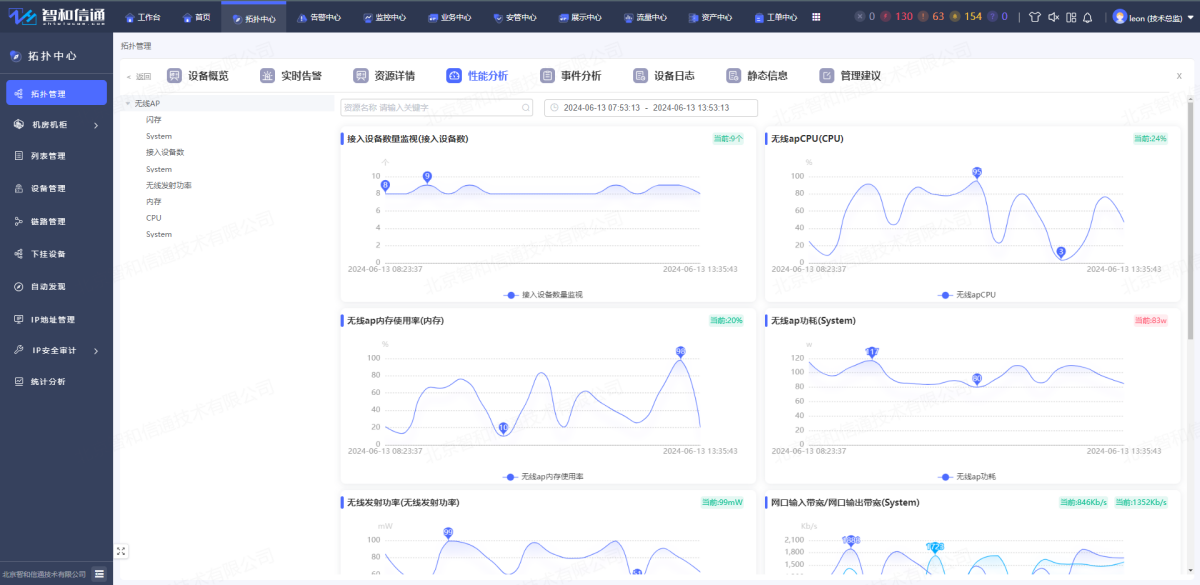
Task: Select the 无线发射功率 tree item
Action: click(x=169, y=185)
